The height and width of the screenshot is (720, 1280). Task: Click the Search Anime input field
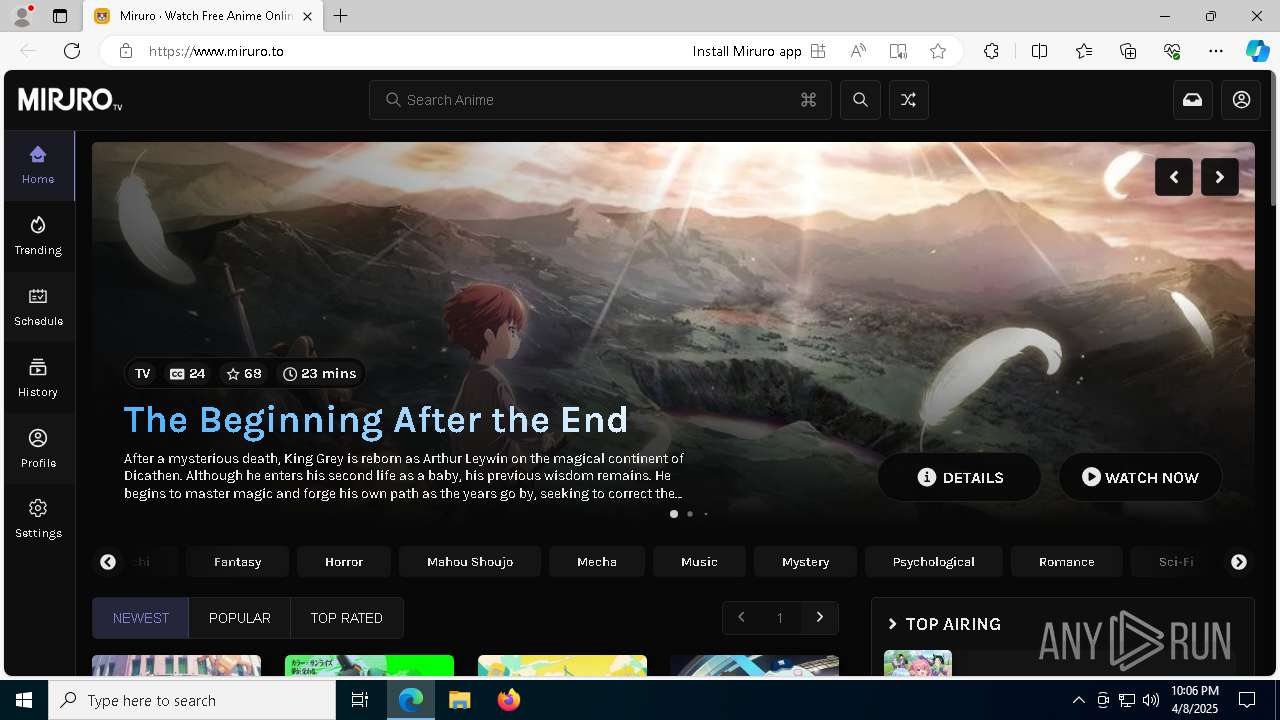click(x=600, y=100)
